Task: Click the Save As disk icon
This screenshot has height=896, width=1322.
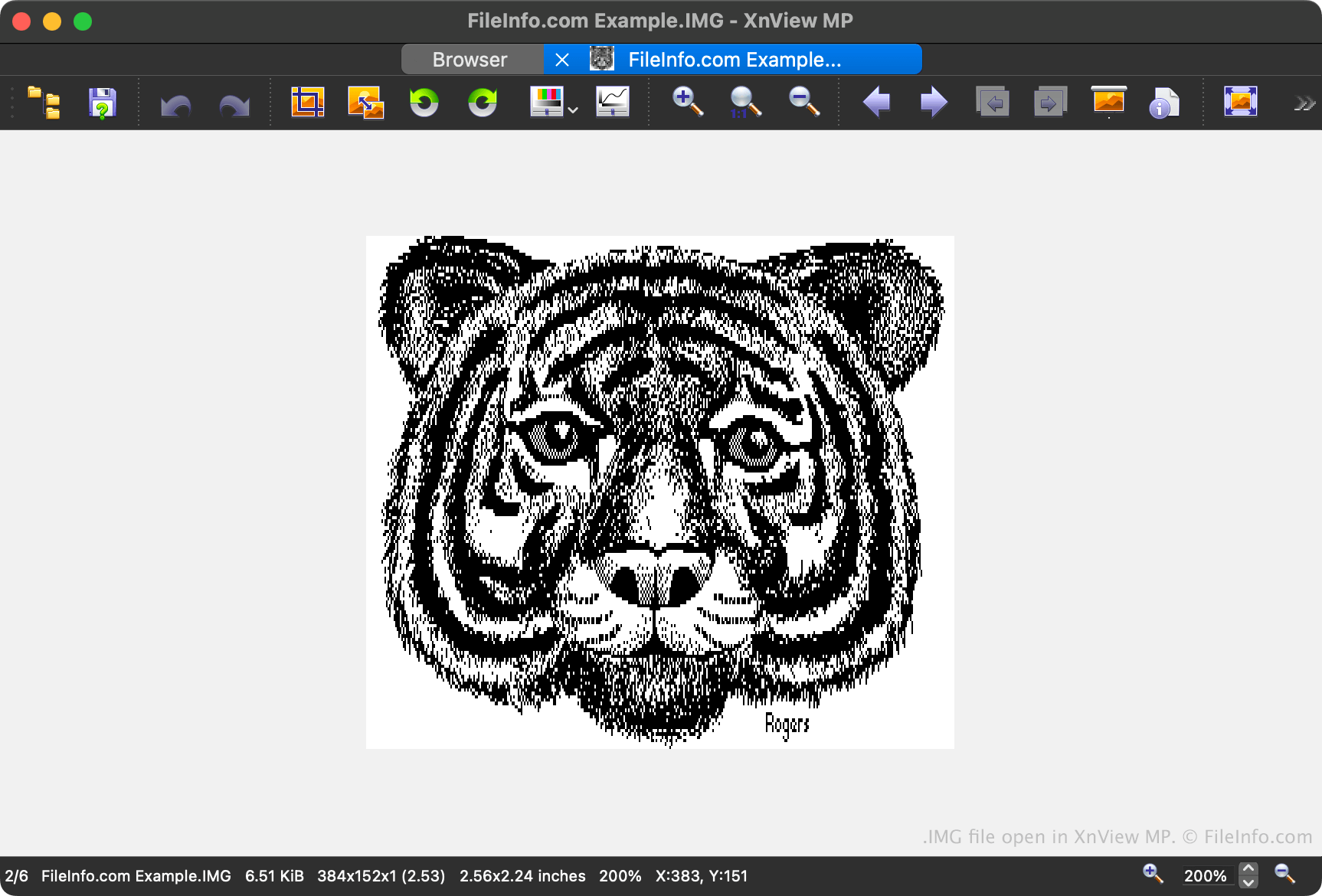Action: (x=102, y=103)
